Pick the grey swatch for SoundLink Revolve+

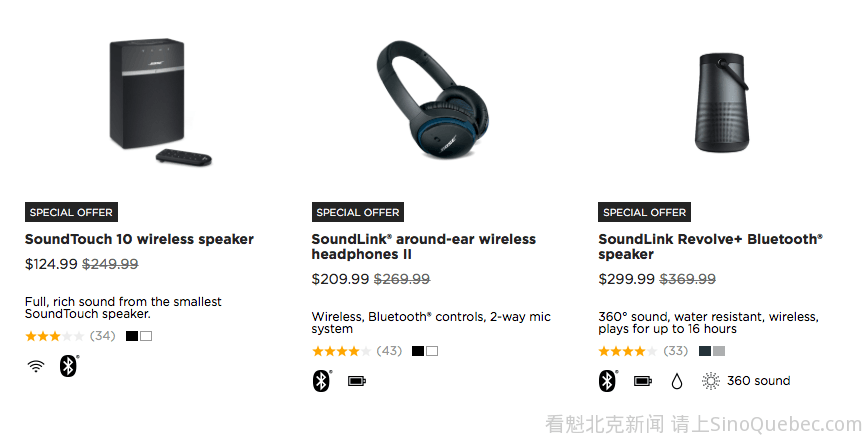pyautogui.click(x=719, y=351)
